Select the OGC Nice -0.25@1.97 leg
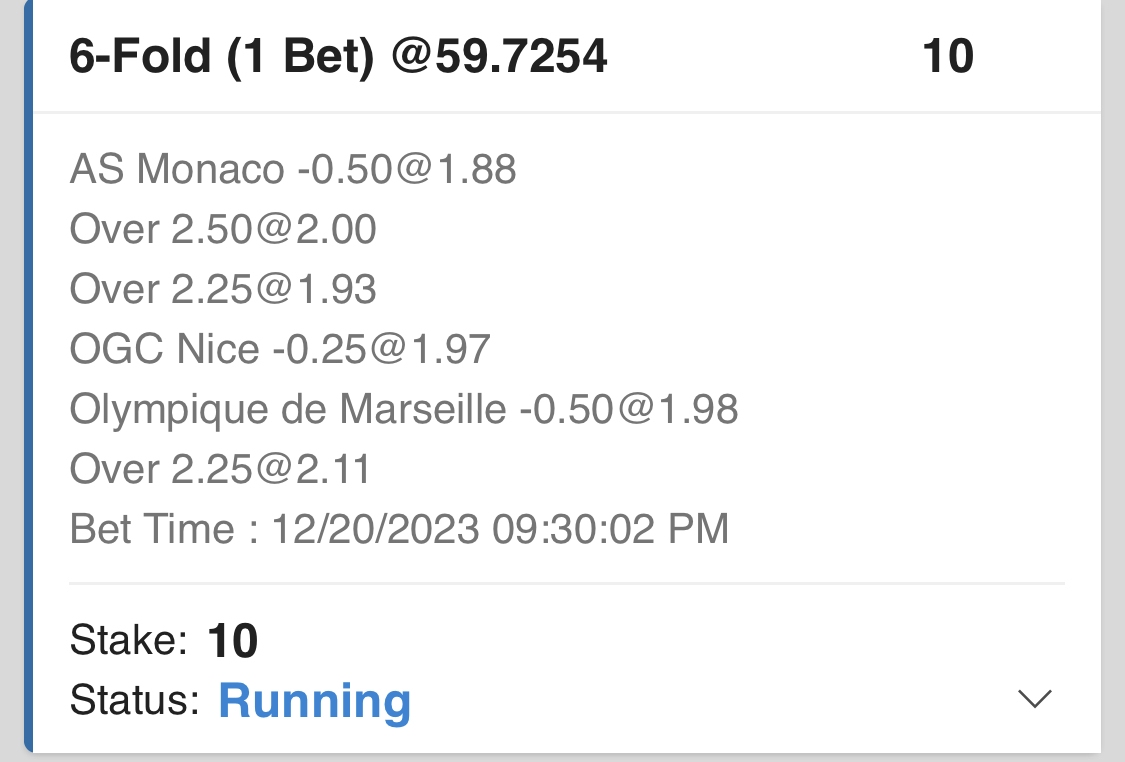The width and height of the screenshot is (1125, 762). [x=280, y=350]
